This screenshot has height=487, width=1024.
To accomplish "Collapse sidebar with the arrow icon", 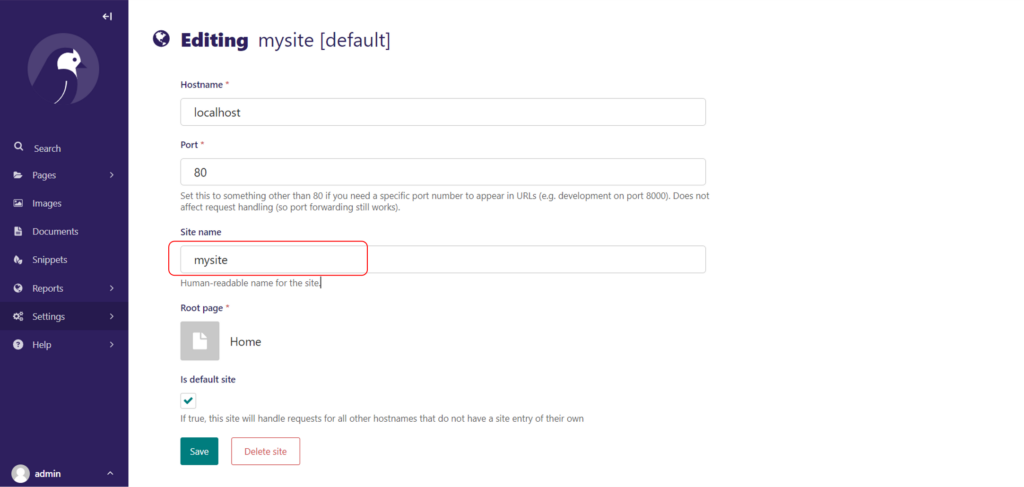I will (x=108, y=16).
